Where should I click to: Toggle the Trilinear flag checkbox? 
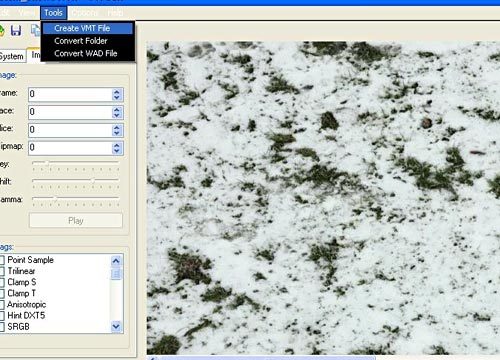tap(2, 271)
